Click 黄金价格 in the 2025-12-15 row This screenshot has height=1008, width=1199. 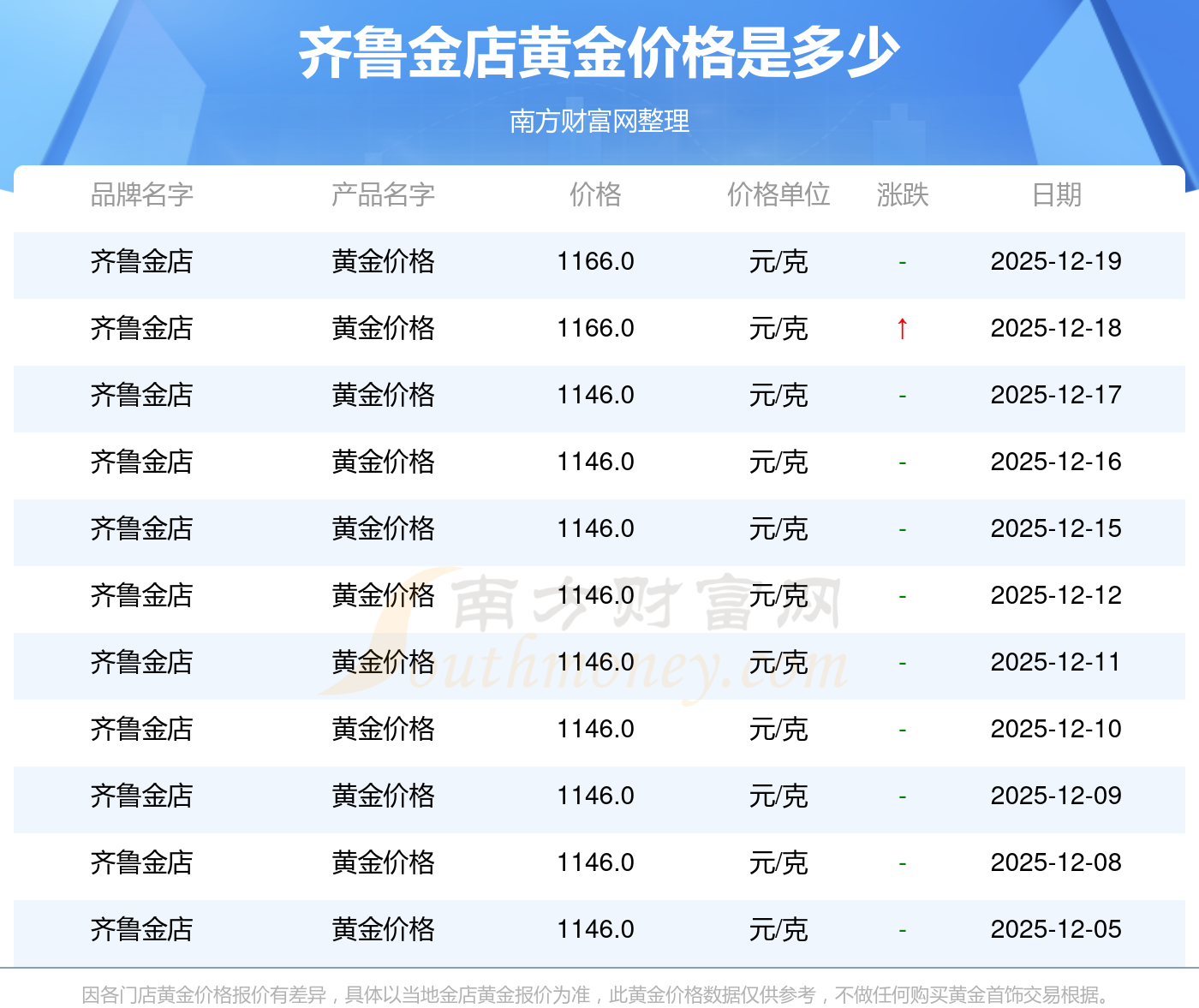tap(384, 528)
